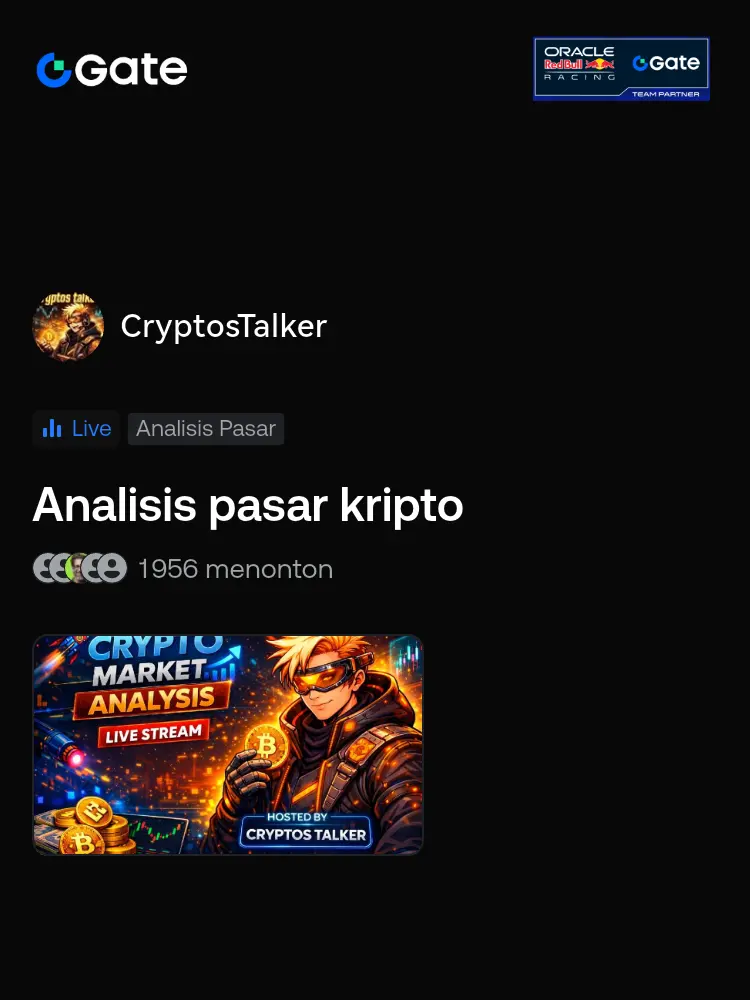This screenshot has width=750, height=1000.
Task: Click the last gray viewer avatar
Action: (113, 568)
